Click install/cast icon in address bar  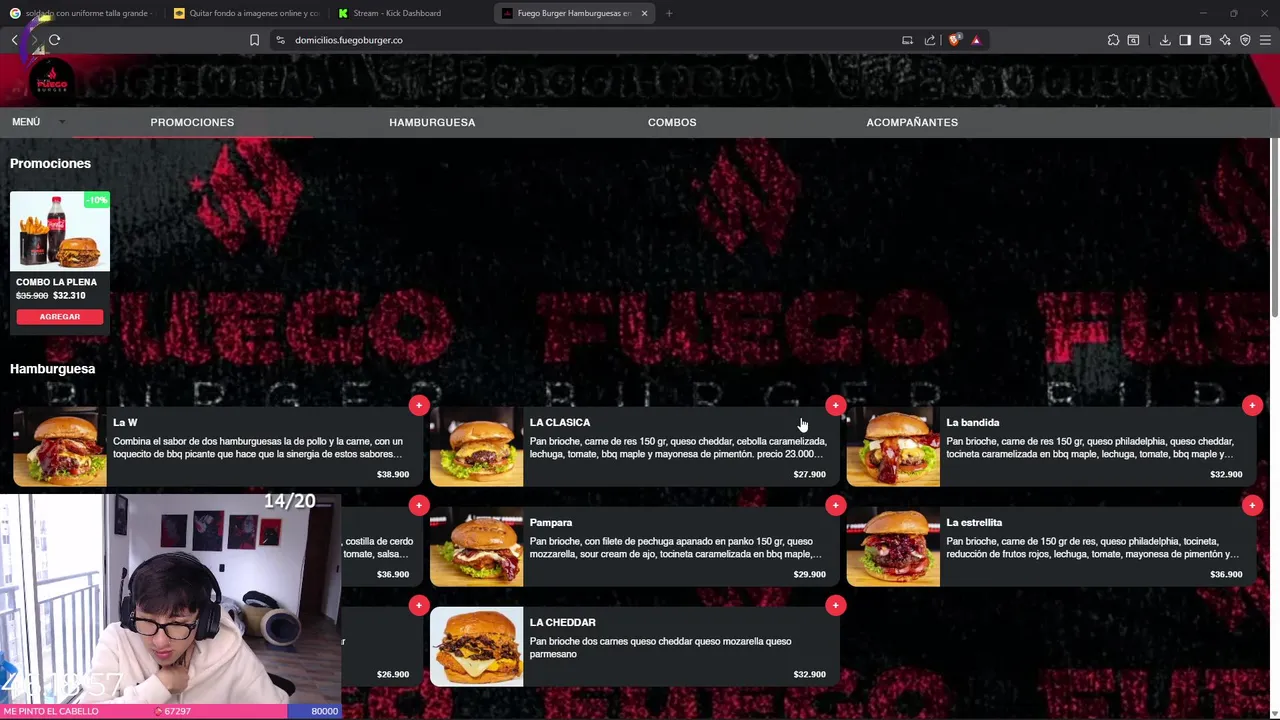[x=907, y=40]
